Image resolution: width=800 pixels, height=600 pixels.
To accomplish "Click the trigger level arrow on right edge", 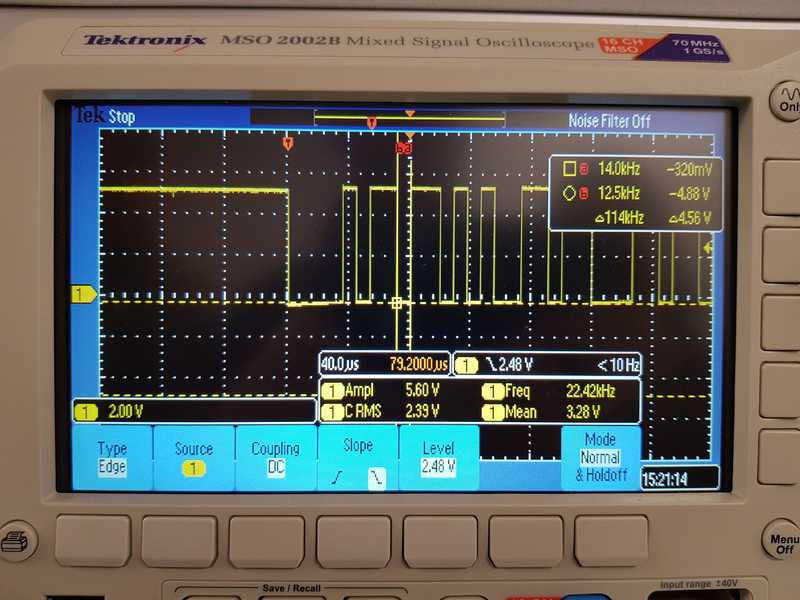I will pos(708,248).
